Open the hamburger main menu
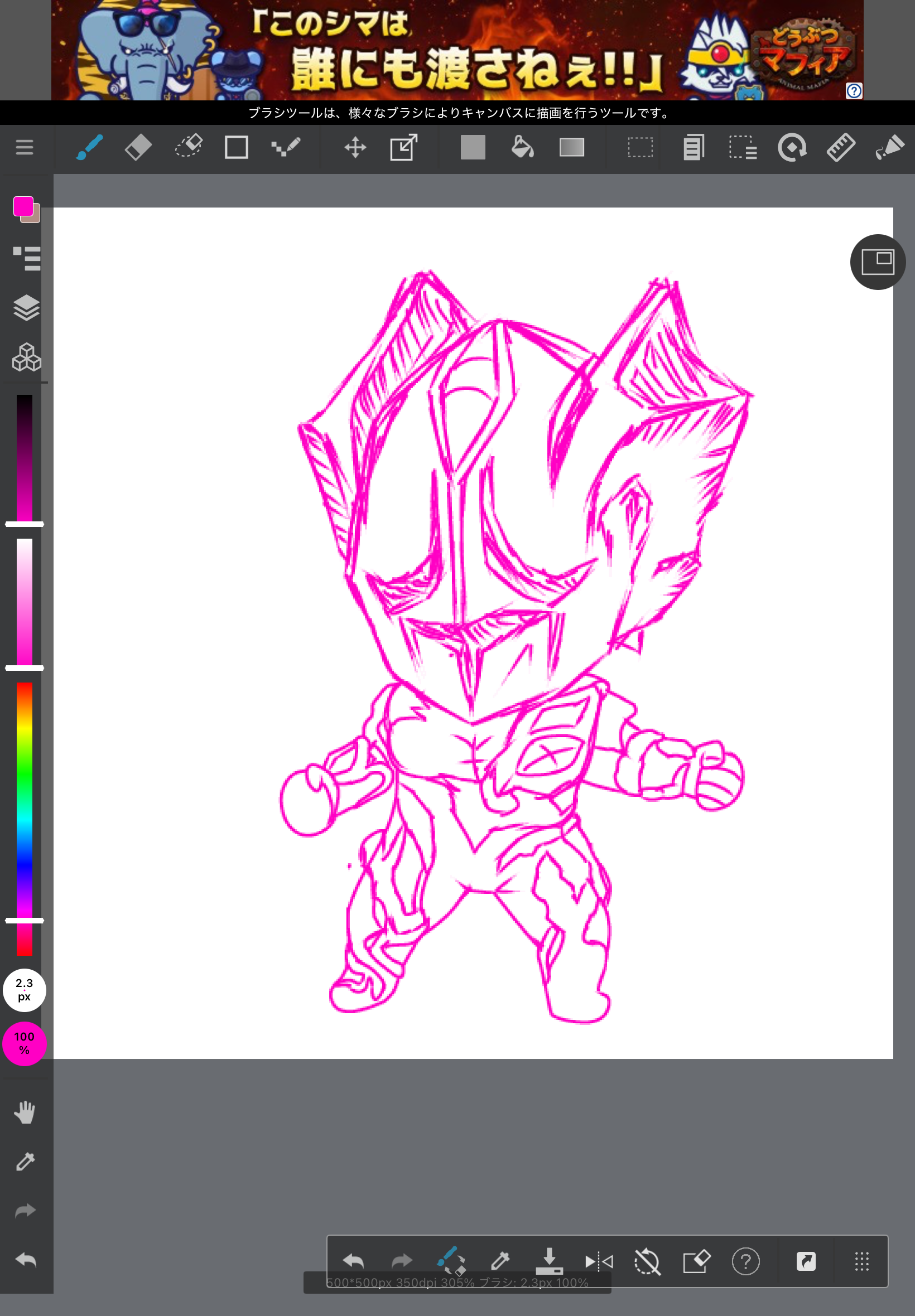The image size is (915, 1316). point(24,148)
